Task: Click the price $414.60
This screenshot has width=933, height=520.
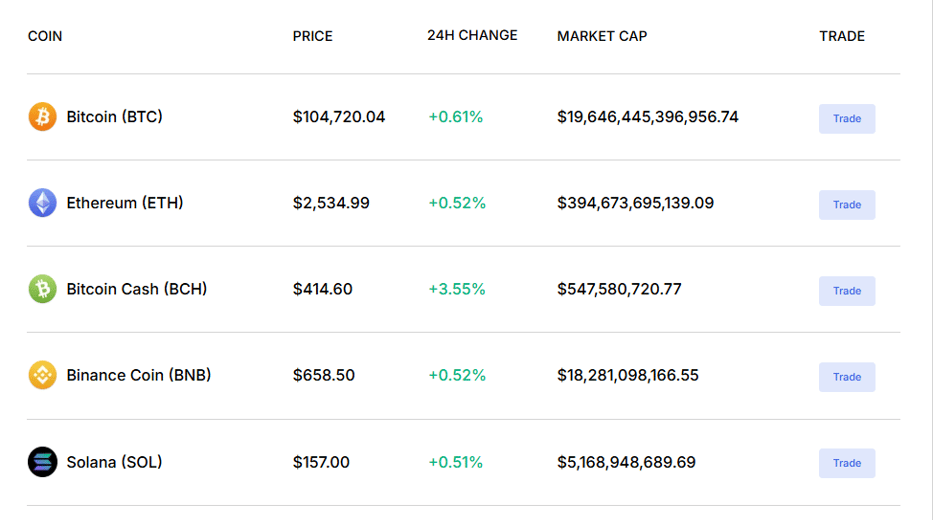Action: tap(323, 289)
